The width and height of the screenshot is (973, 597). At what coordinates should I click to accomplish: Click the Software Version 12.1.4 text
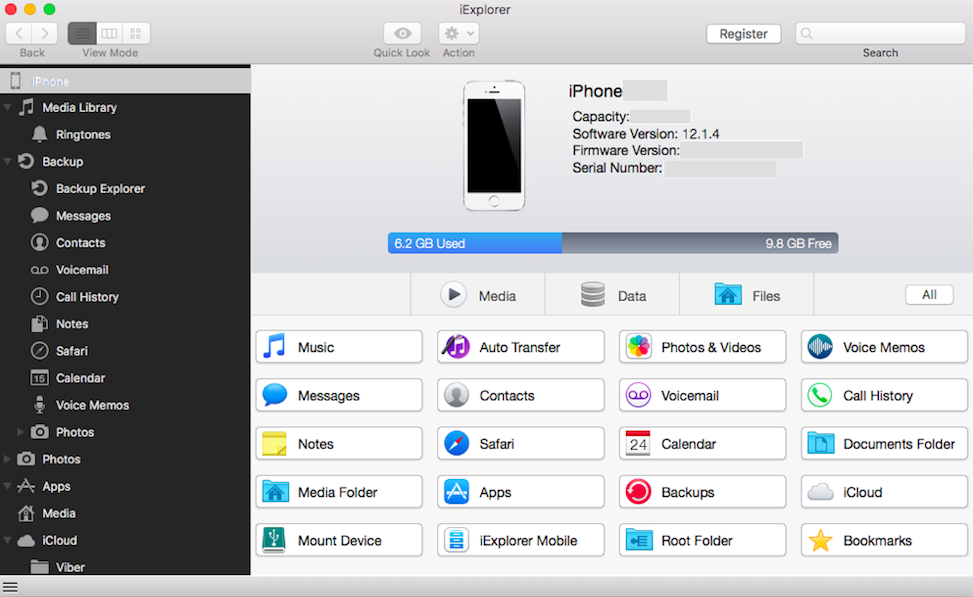[645, 133]
